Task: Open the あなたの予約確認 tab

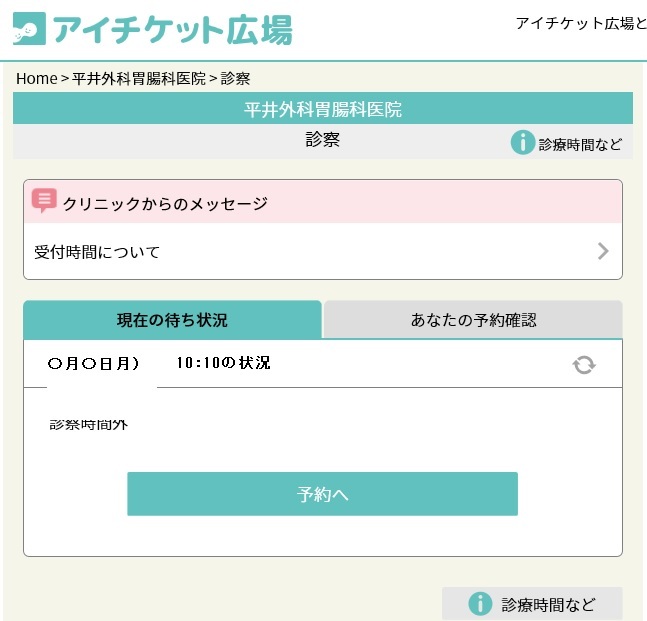Action: click(x=473, y=320)
